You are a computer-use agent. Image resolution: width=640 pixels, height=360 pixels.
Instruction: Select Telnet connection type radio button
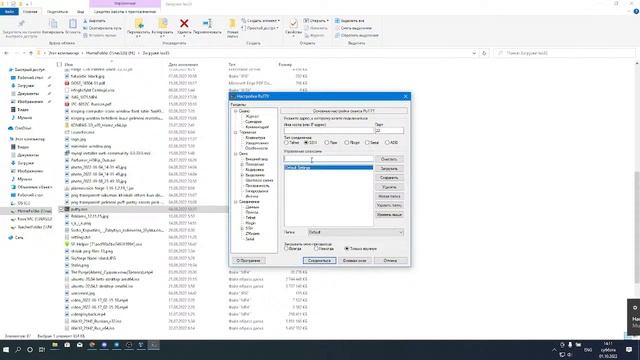pyautogui.click(x=286, y=142)
